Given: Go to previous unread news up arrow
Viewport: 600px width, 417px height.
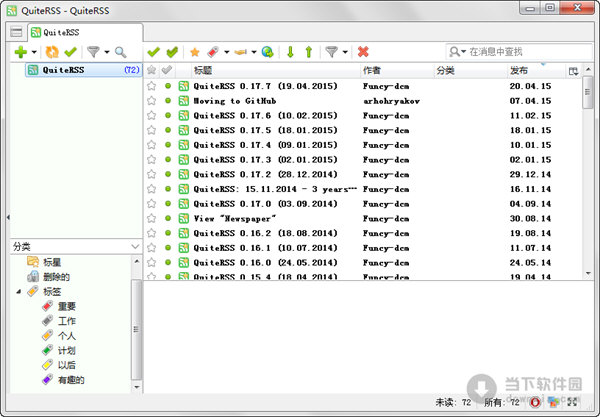Looking at the screenshot, I should [x=309, y=52].
